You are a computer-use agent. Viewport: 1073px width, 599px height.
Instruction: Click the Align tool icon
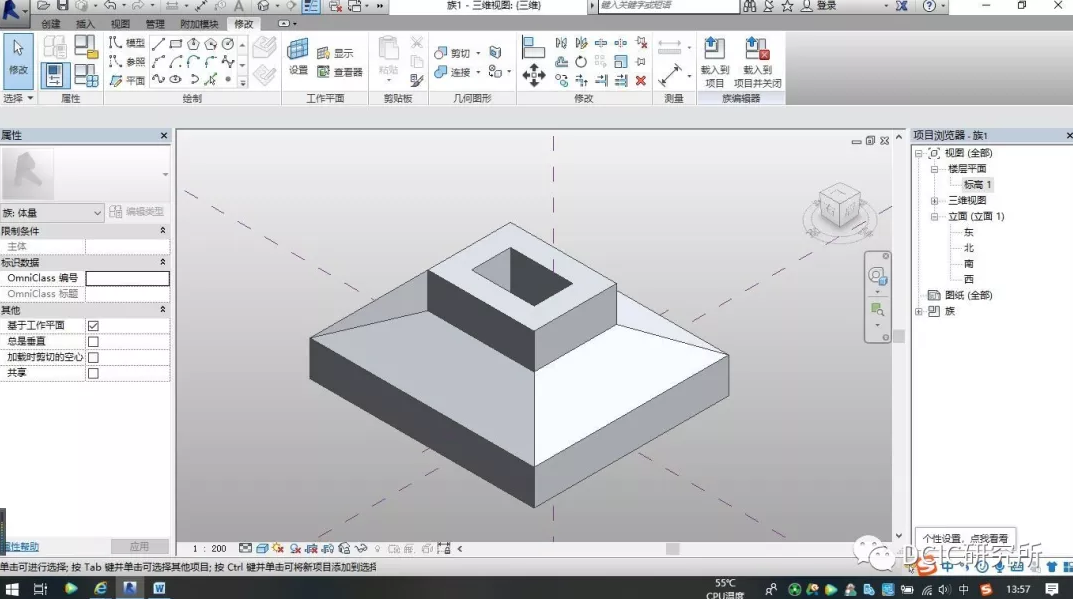(x=533, y=47)
